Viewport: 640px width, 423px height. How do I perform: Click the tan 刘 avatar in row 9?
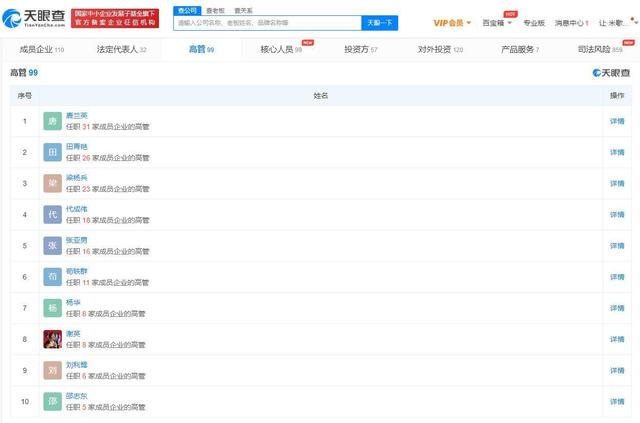[x=53, y=370]
